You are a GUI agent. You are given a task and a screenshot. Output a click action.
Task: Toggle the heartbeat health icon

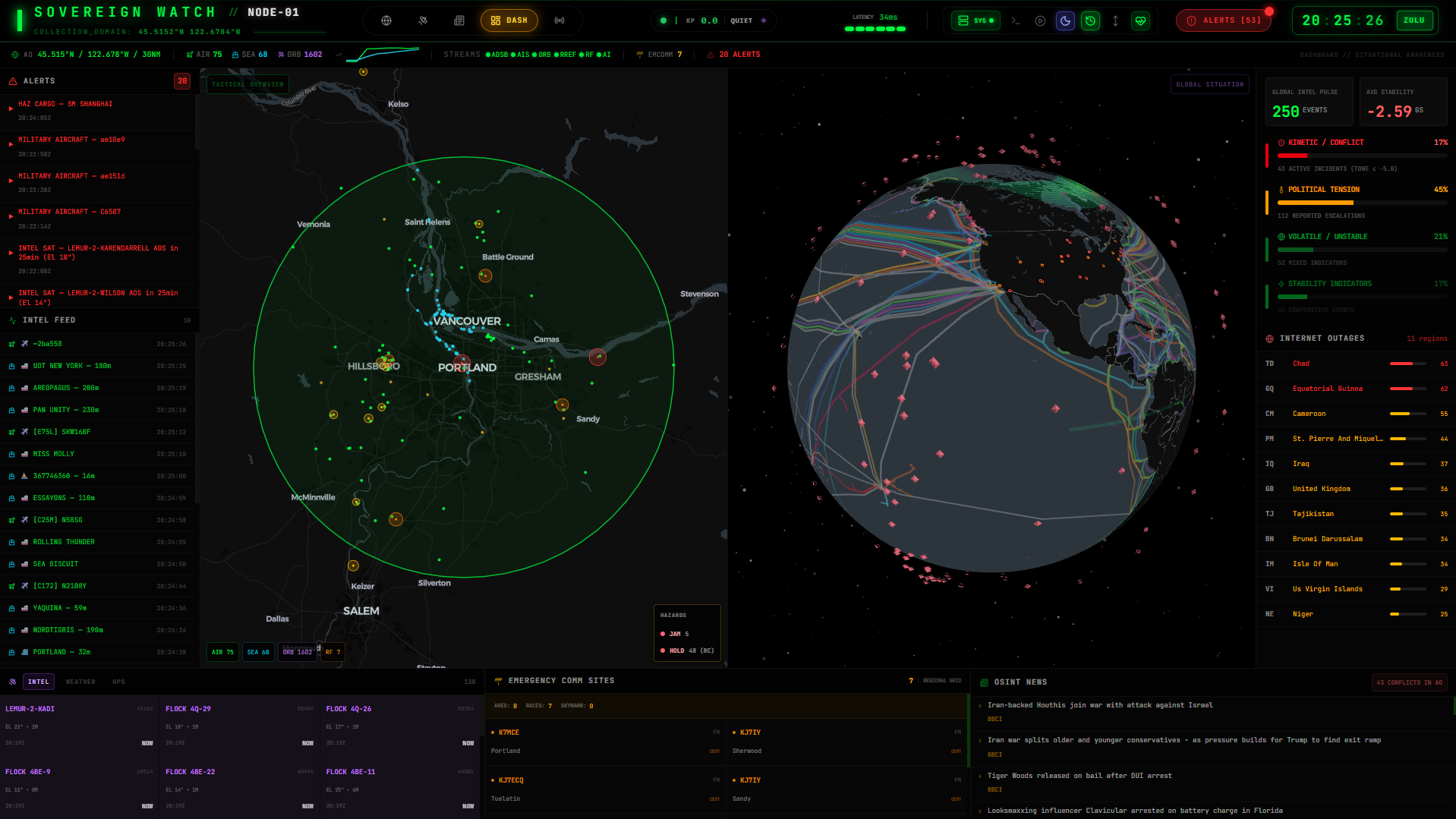coord(1140,20)
